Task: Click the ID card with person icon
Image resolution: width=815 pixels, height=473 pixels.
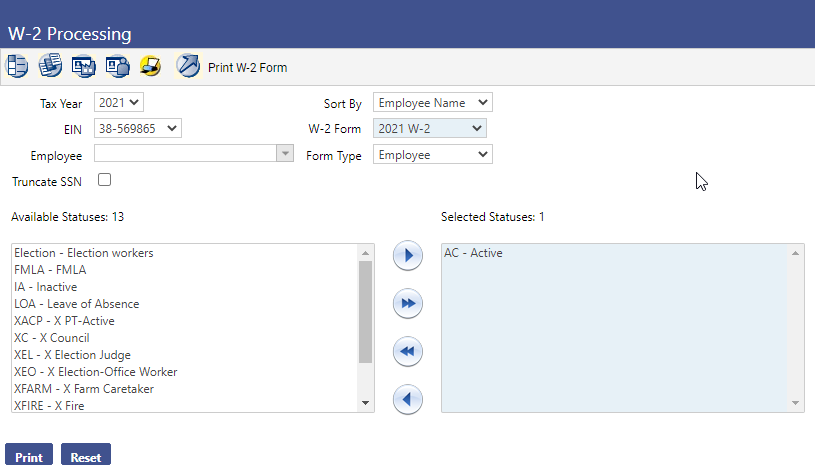Action: (x=117, y=67)
